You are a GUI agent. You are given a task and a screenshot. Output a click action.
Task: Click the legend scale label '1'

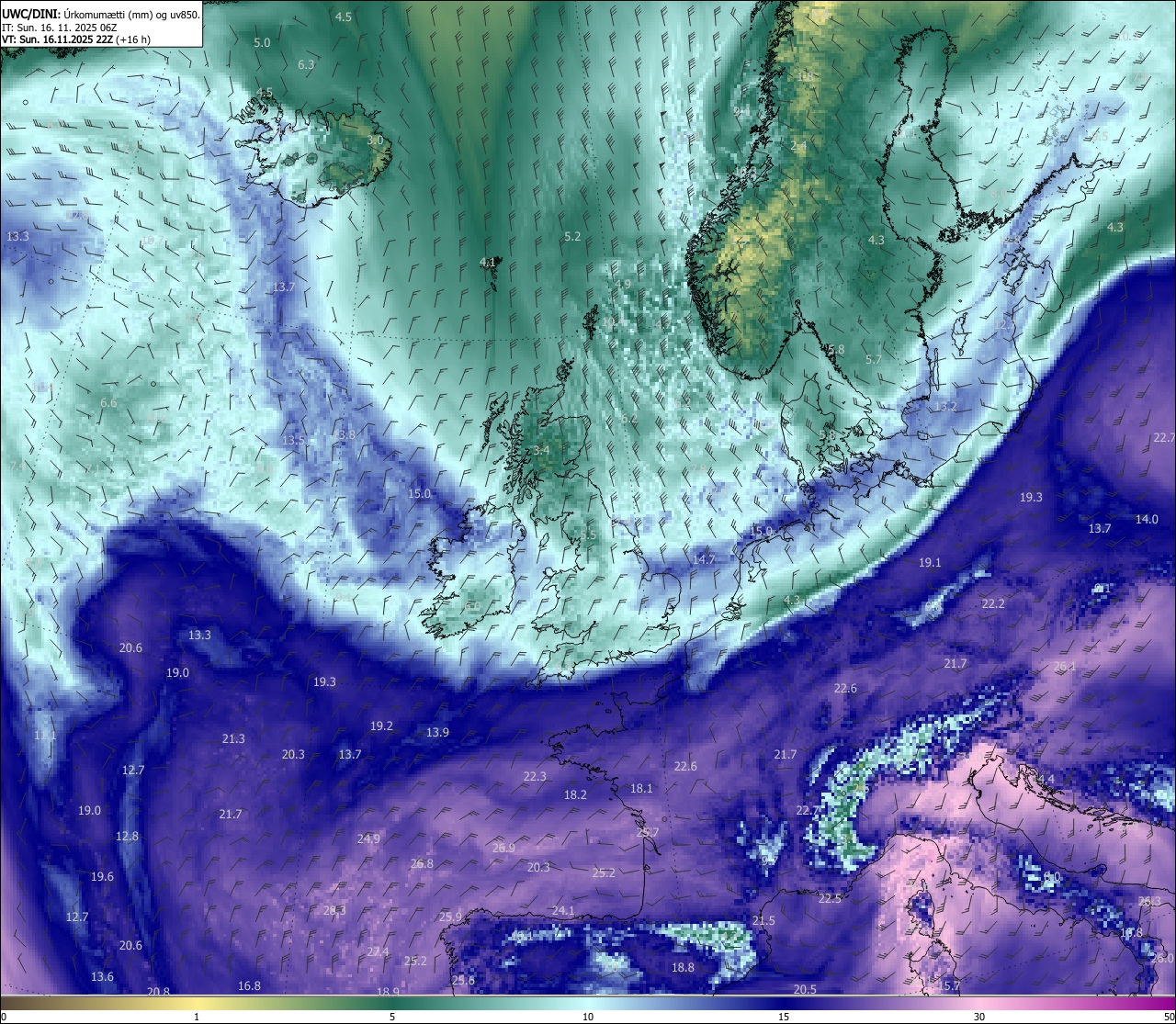(197, 1017)
